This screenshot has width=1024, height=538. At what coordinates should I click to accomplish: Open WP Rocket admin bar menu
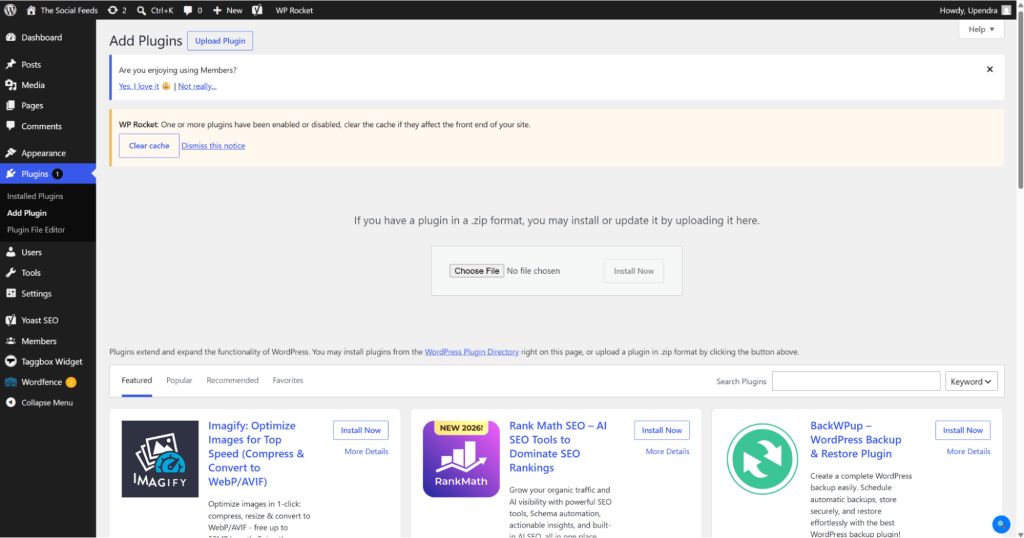tap(294, 10)
